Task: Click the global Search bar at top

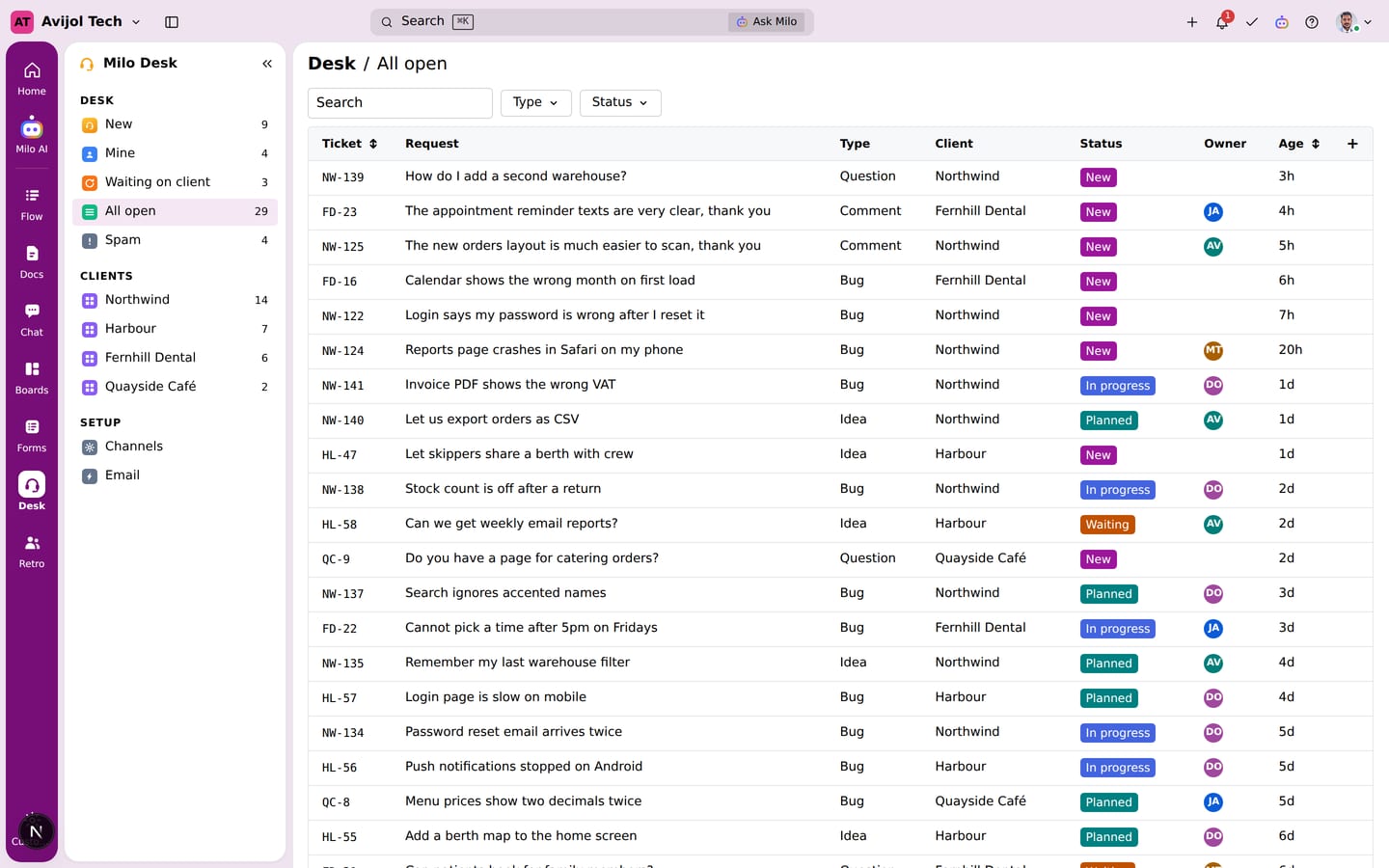Action: tap(592, 22)
